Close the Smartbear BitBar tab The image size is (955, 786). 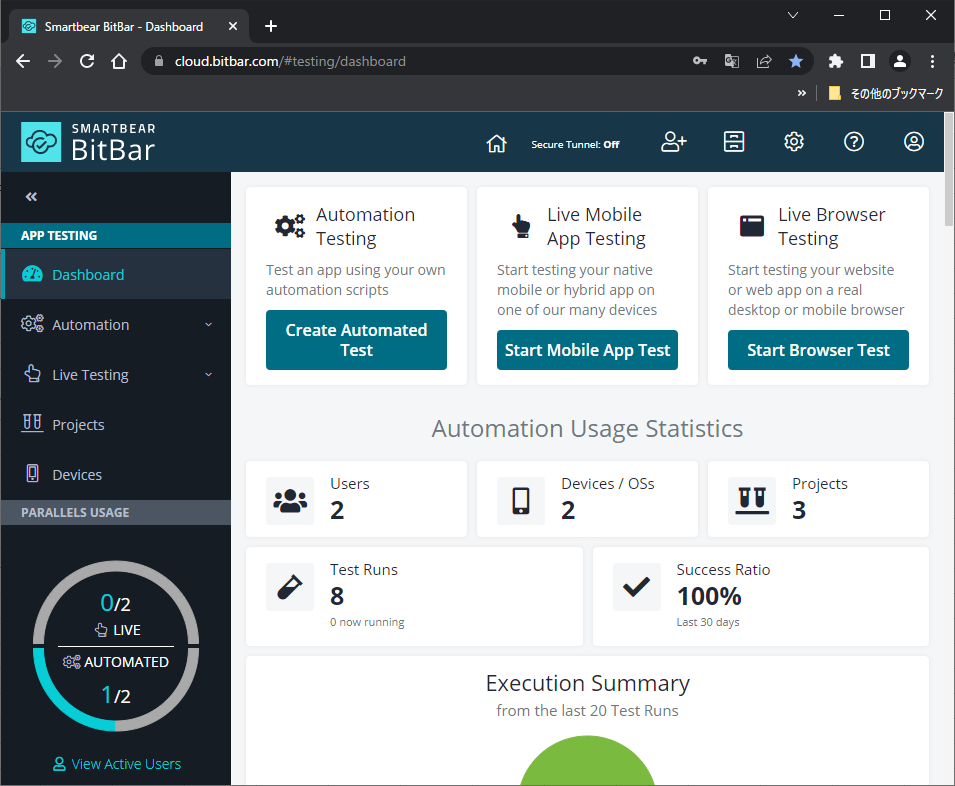pos(233,26)
